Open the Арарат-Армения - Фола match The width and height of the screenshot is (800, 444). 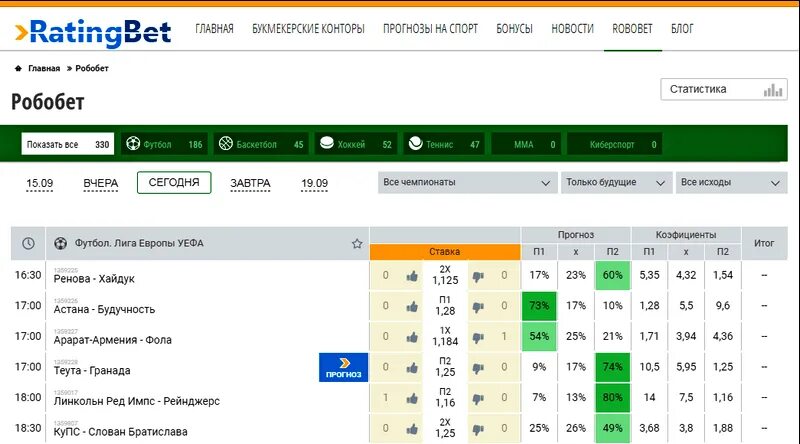[113, 340]
